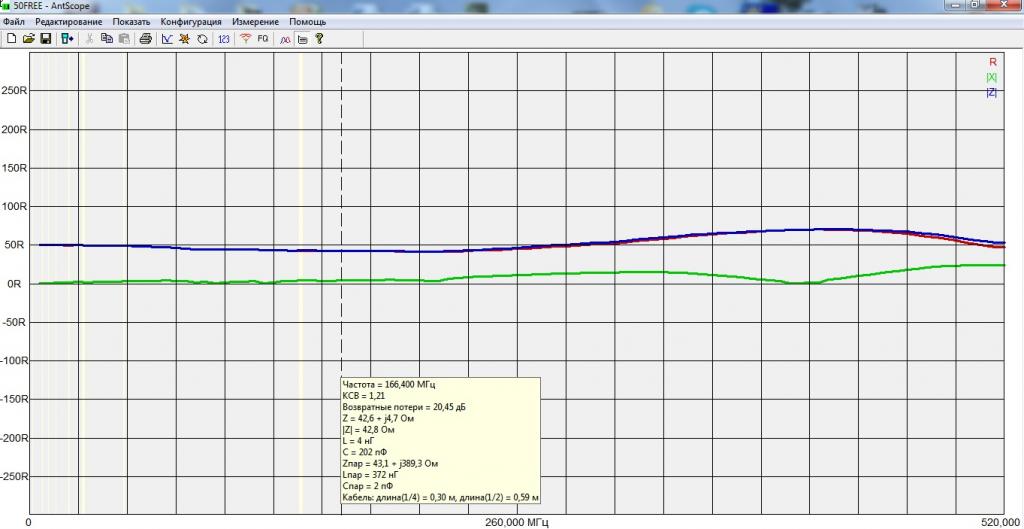
Task: Copy with the two-pages toolbar icon
Action: click(106, 39)
